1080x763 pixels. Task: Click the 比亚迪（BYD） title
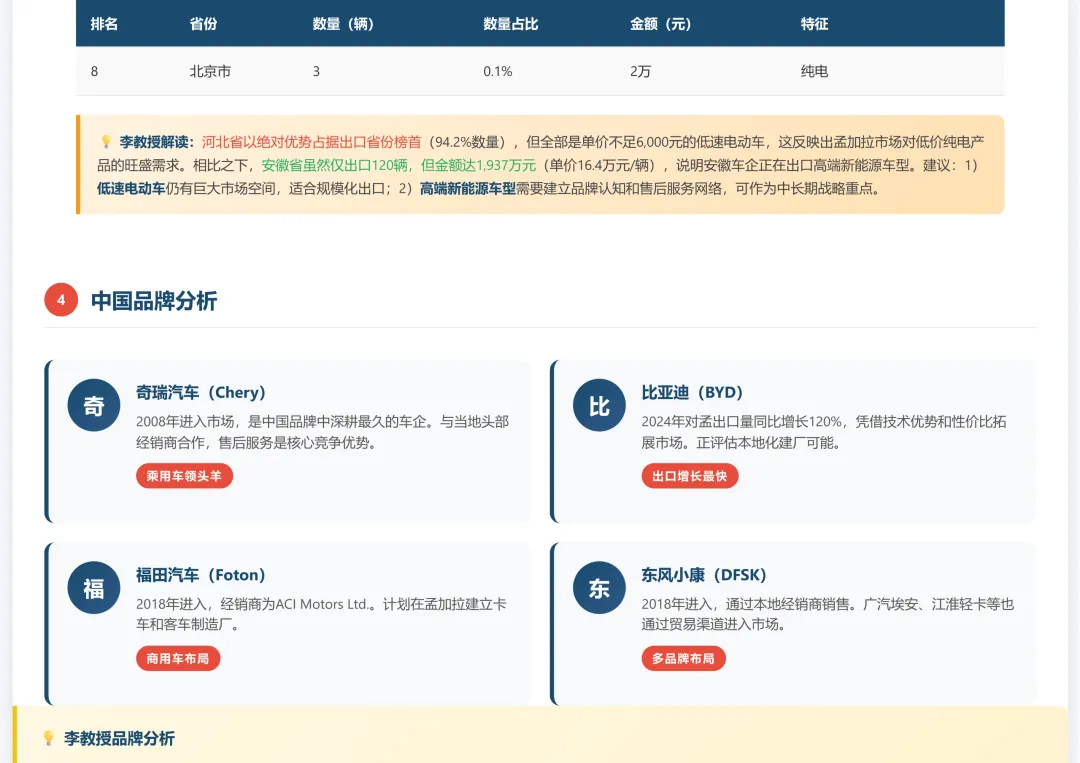click(x=692, y=393)
